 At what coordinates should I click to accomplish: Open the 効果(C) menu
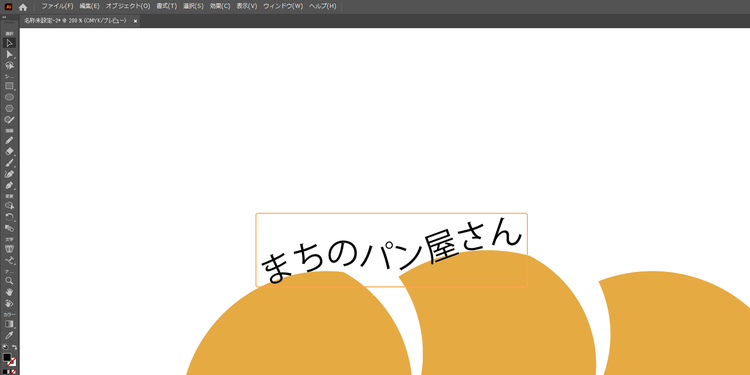point(220,6)
